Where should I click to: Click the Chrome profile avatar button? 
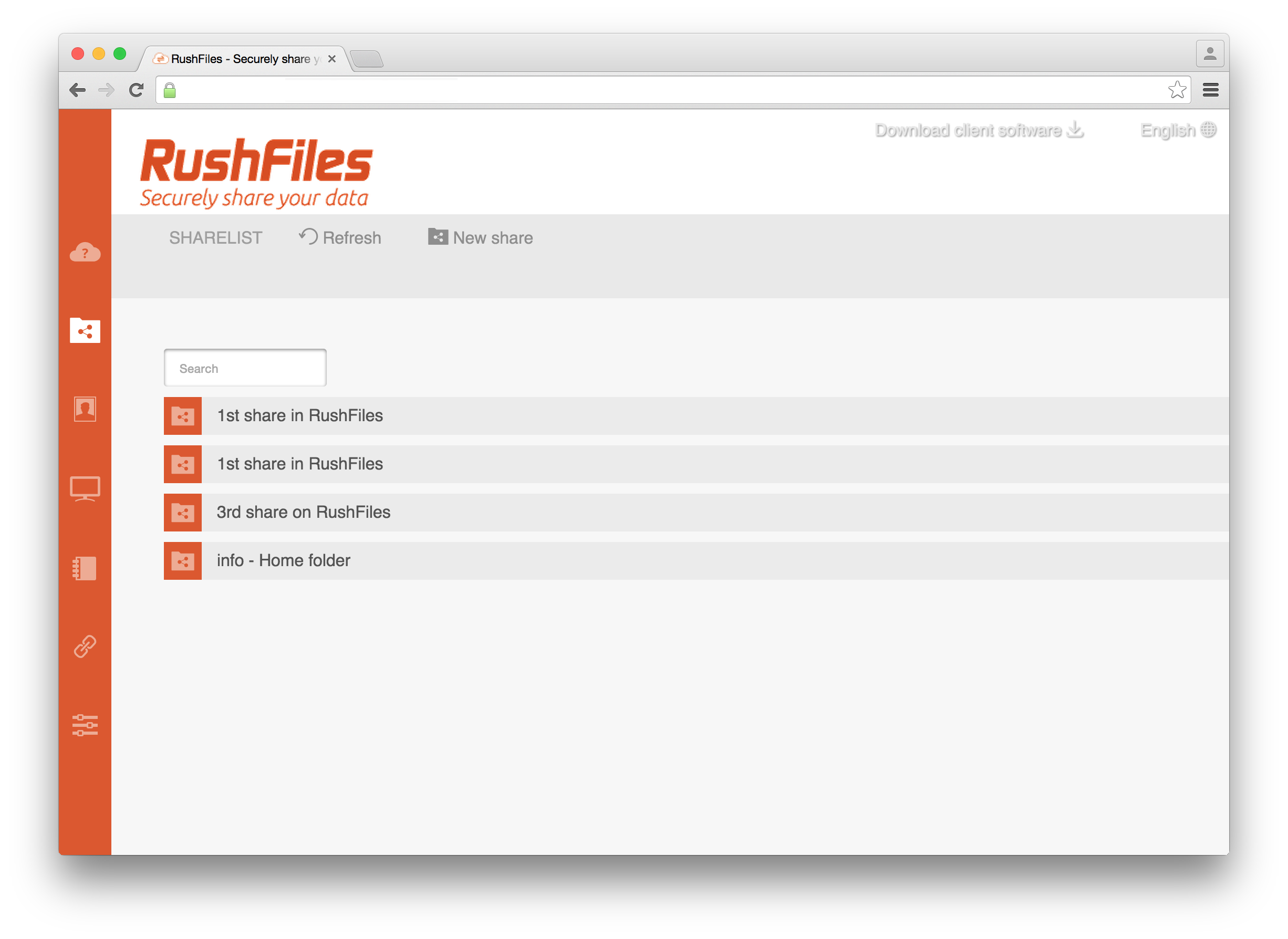click(1210, 54)
